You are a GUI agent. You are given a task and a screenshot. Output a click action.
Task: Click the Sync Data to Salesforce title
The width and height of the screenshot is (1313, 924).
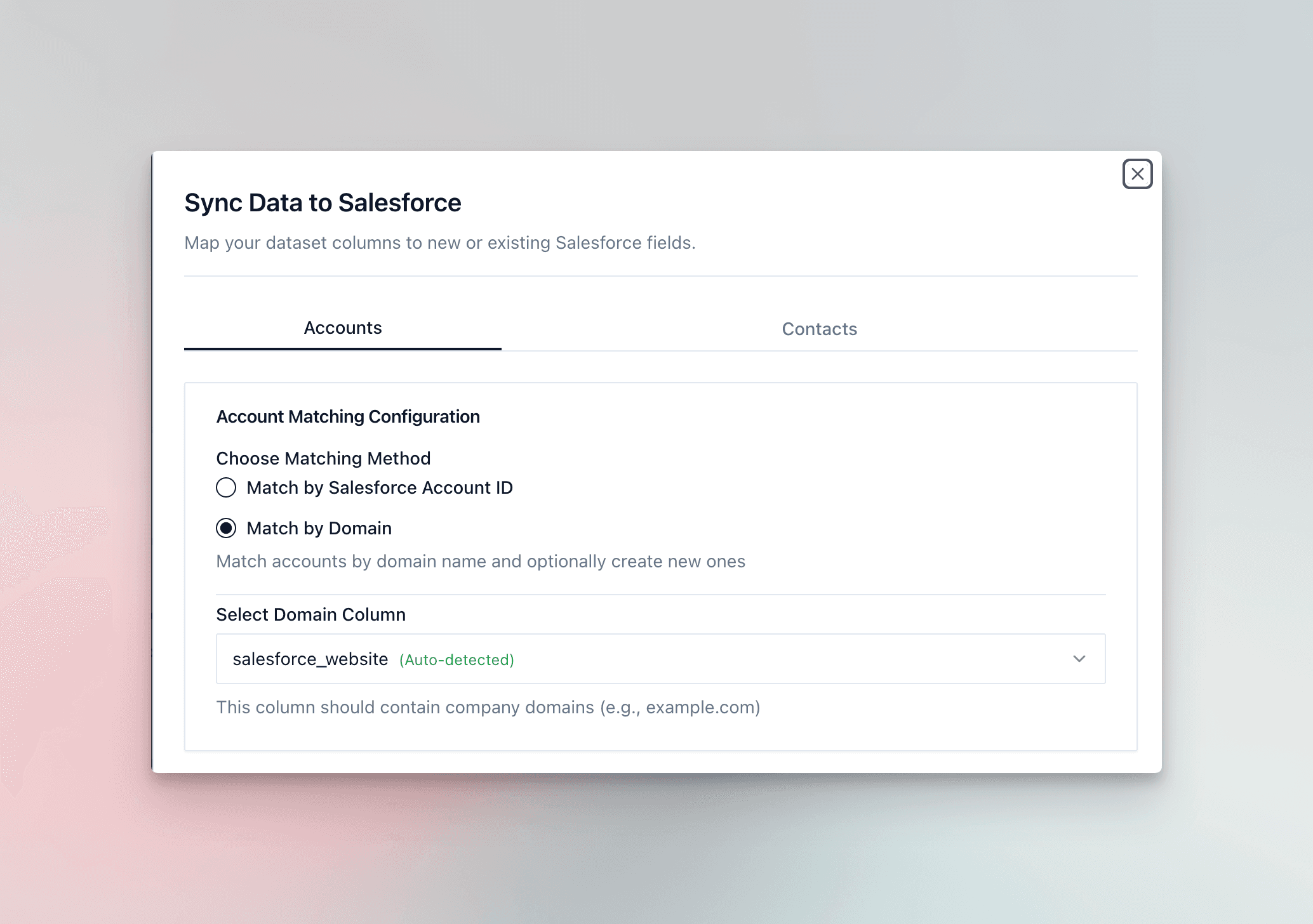(x=323, y=203)
